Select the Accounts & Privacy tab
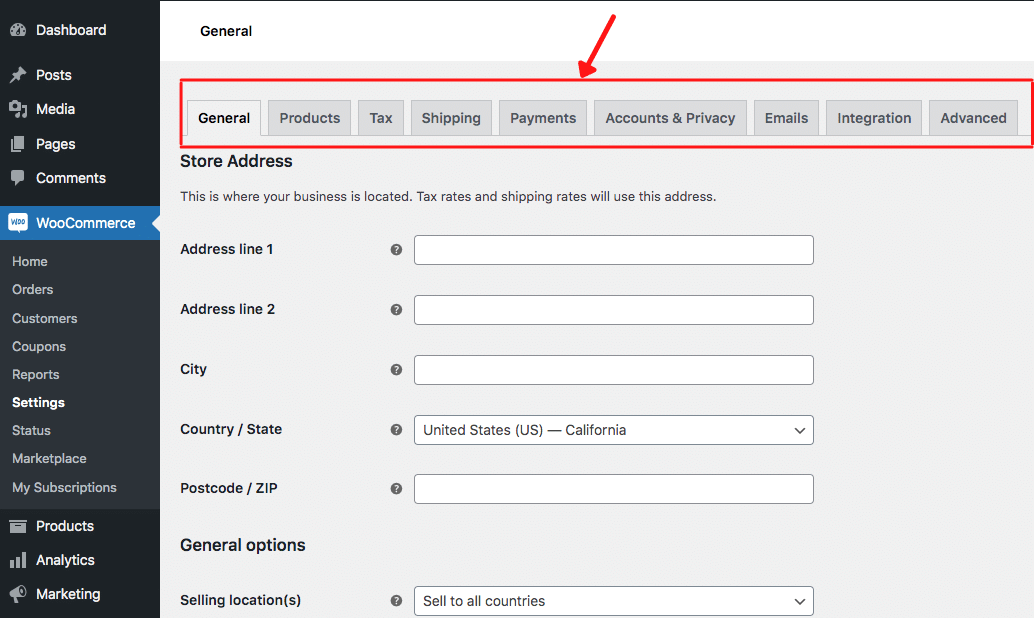Viewport: 1034px width, 618px height. click(x=670, y=118)
